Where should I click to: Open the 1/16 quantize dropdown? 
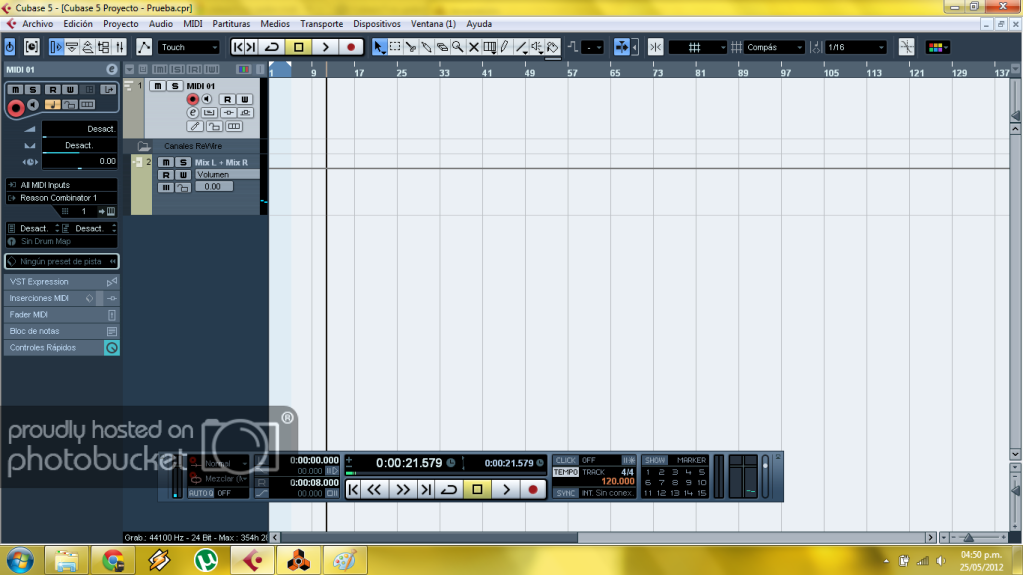(855, 47)
